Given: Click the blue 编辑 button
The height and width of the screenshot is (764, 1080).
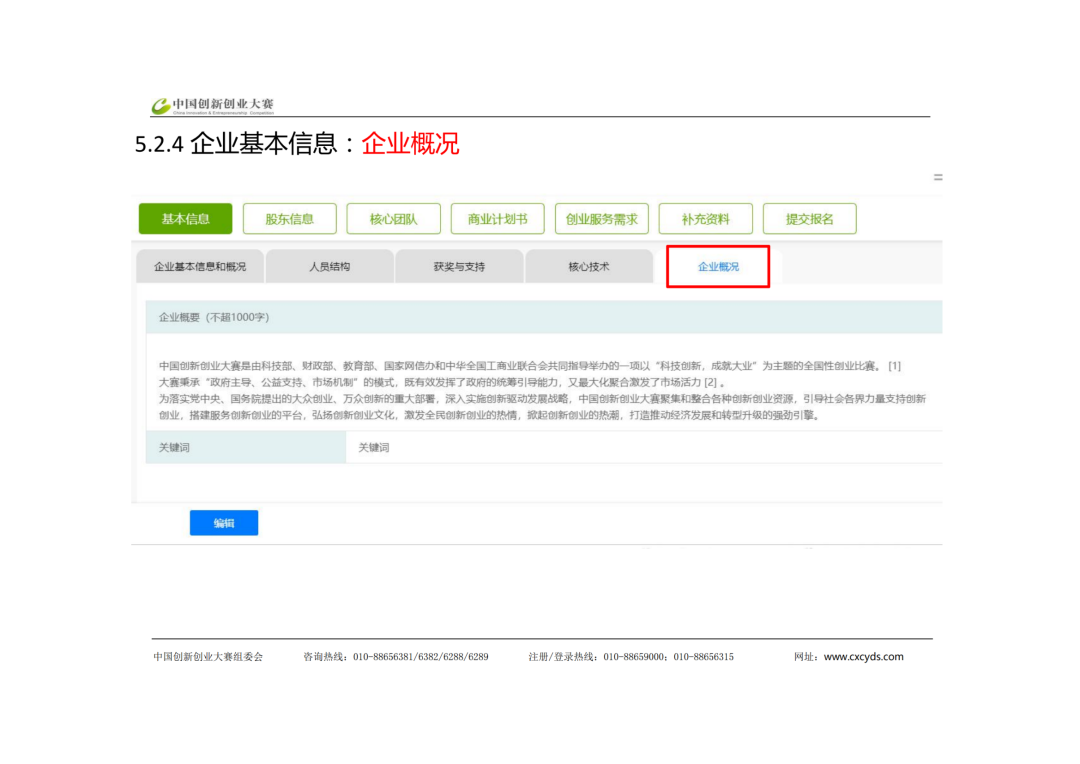Looking at the screenshot, I should (224, 523).
